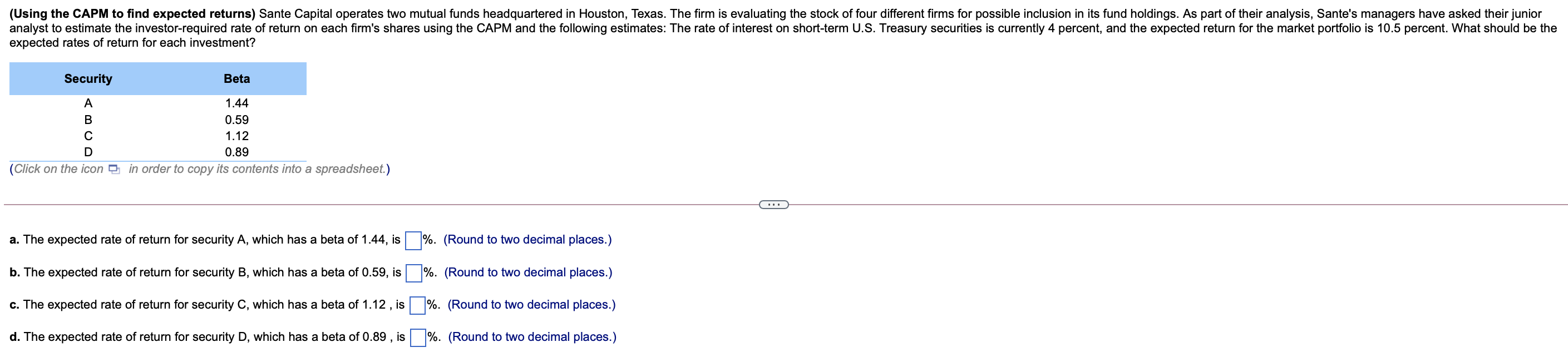This screenshot has height=357, width=1568.
Task: Click the Beta column header
Action: point(236,78)
